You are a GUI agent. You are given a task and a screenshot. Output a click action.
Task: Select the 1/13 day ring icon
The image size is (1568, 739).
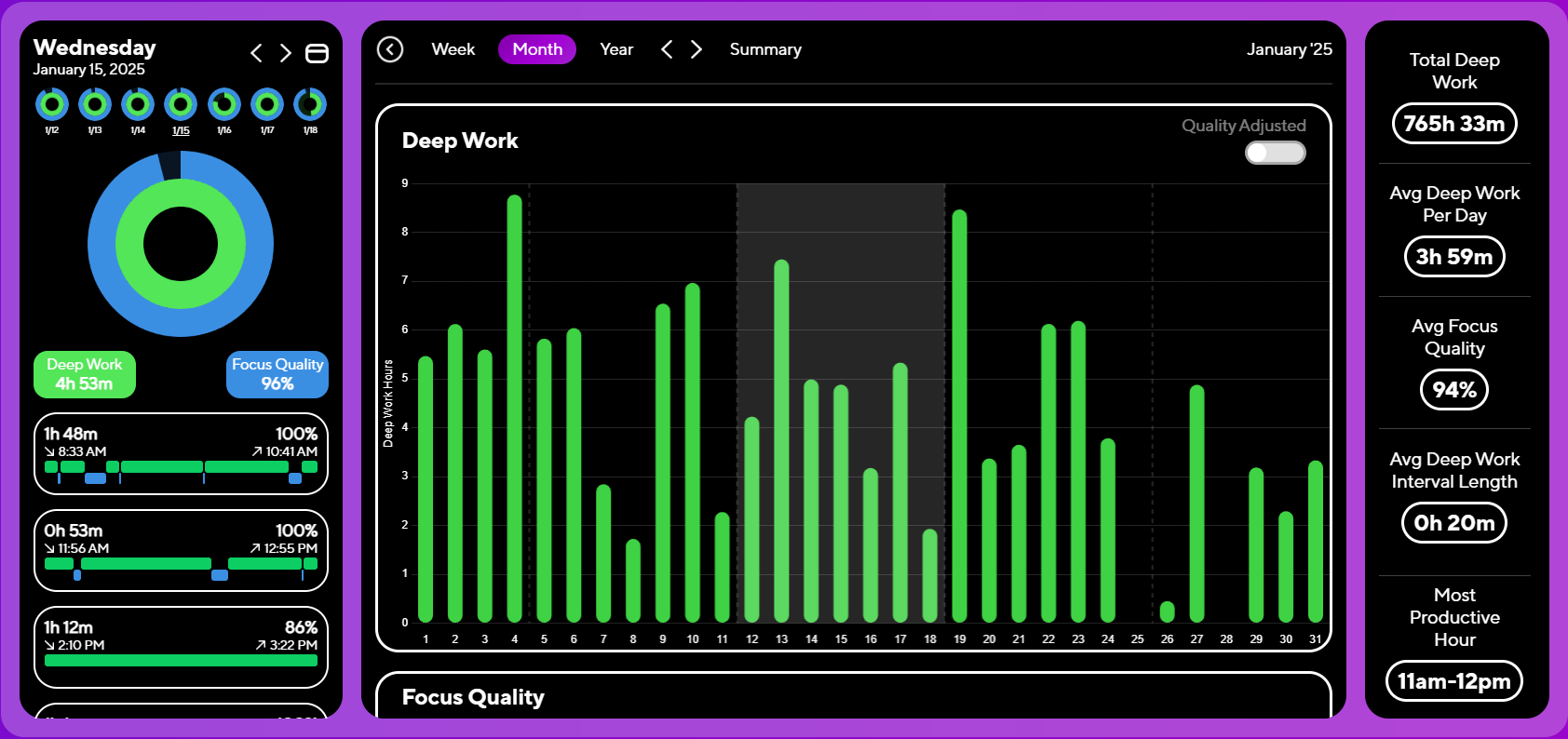[x=95, y=104]
